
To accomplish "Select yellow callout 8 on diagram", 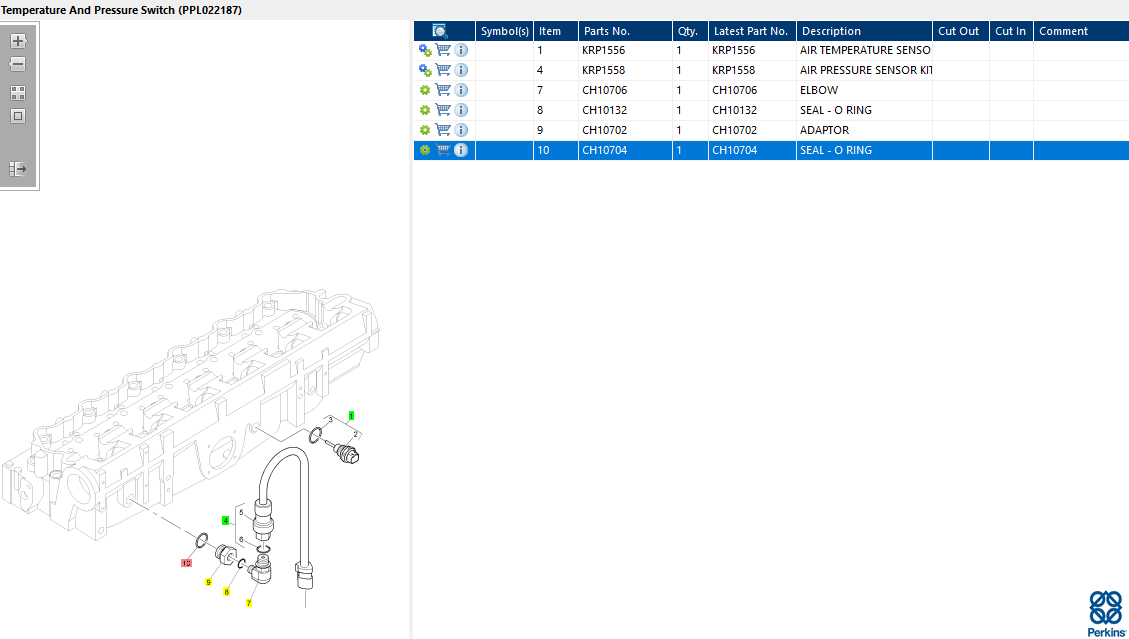I will (x=226, y=592).
